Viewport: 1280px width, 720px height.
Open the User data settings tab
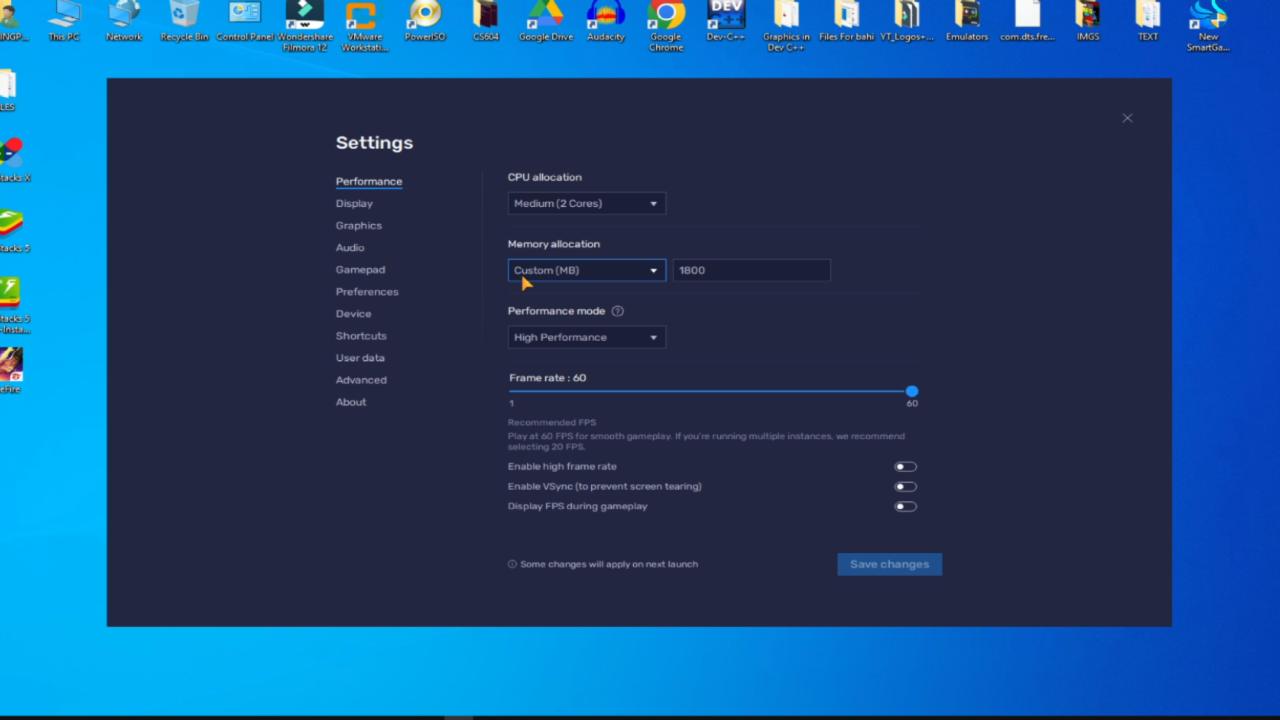click(360, 358)
